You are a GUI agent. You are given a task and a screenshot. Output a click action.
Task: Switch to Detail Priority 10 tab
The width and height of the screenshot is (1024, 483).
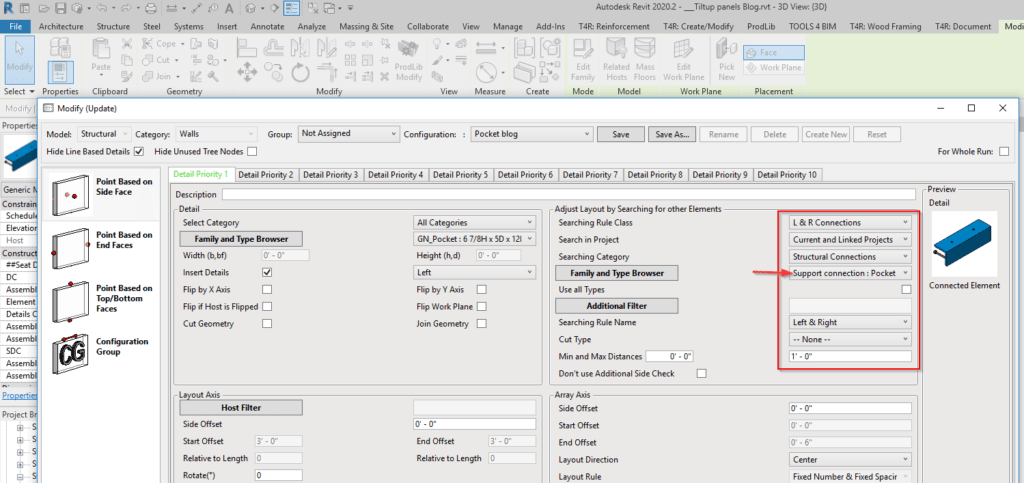[788, 174]
